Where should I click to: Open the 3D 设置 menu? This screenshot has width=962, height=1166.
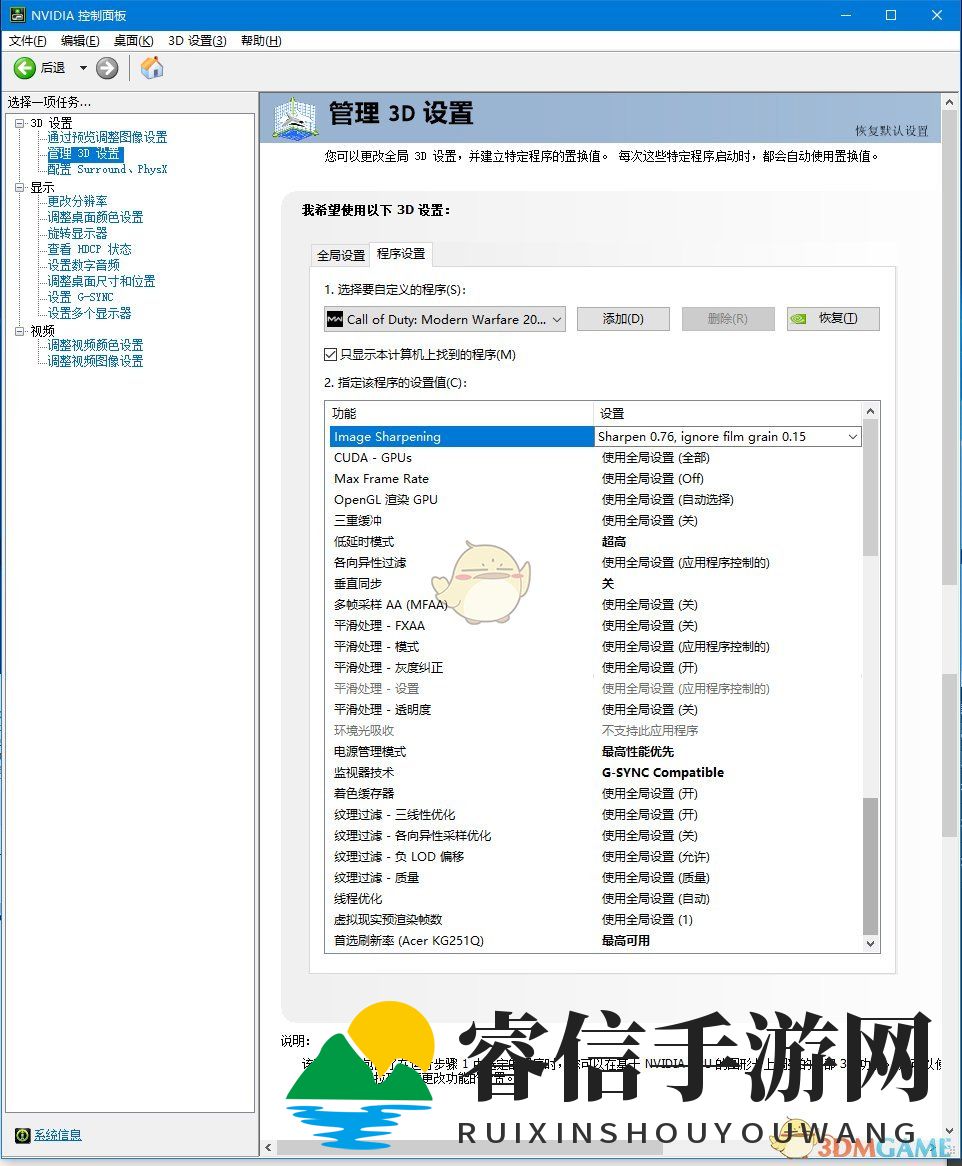(x=197, y=41)
